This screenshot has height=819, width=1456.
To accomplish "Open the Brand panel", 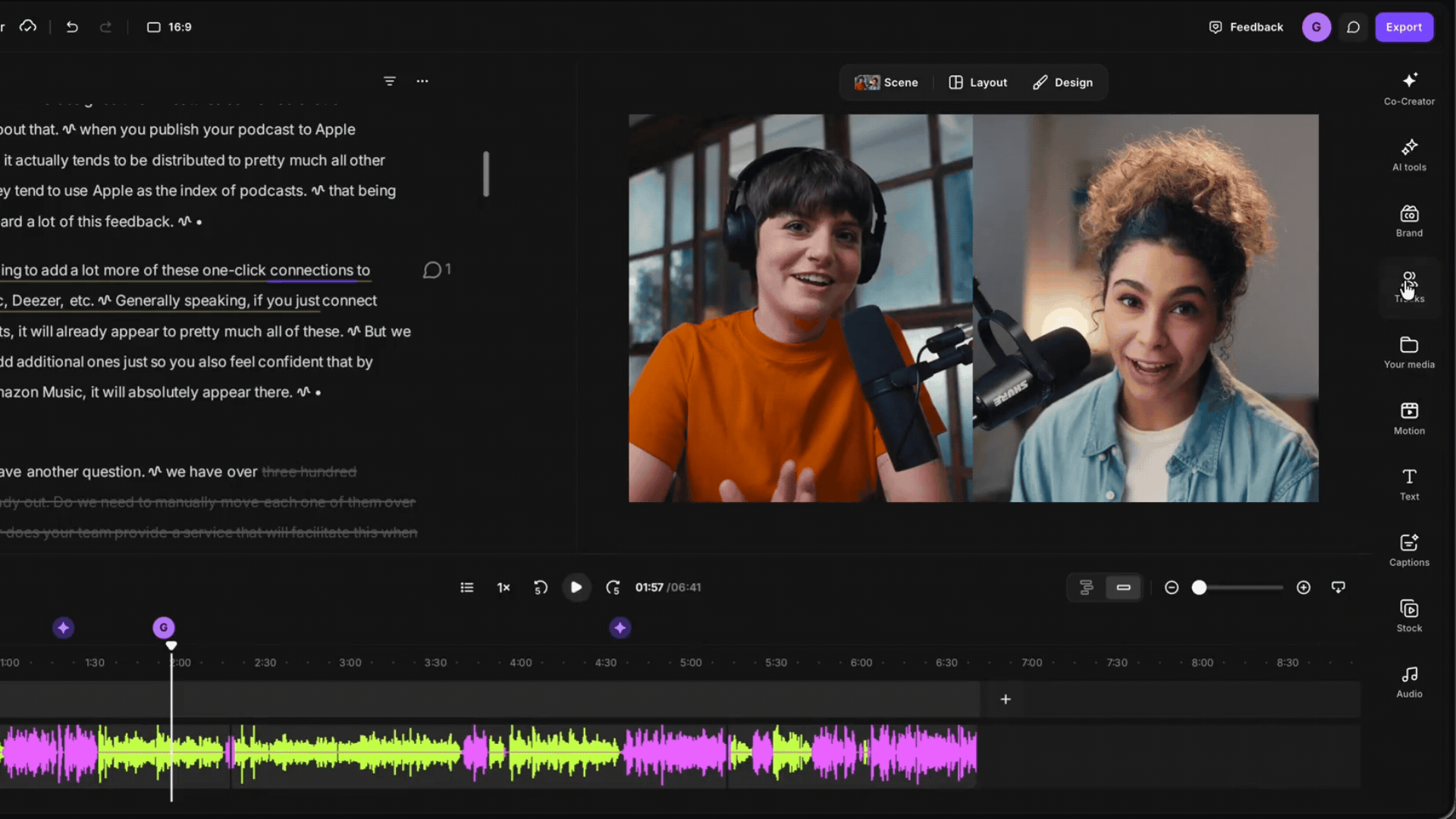I will (x=1409, y=221).
